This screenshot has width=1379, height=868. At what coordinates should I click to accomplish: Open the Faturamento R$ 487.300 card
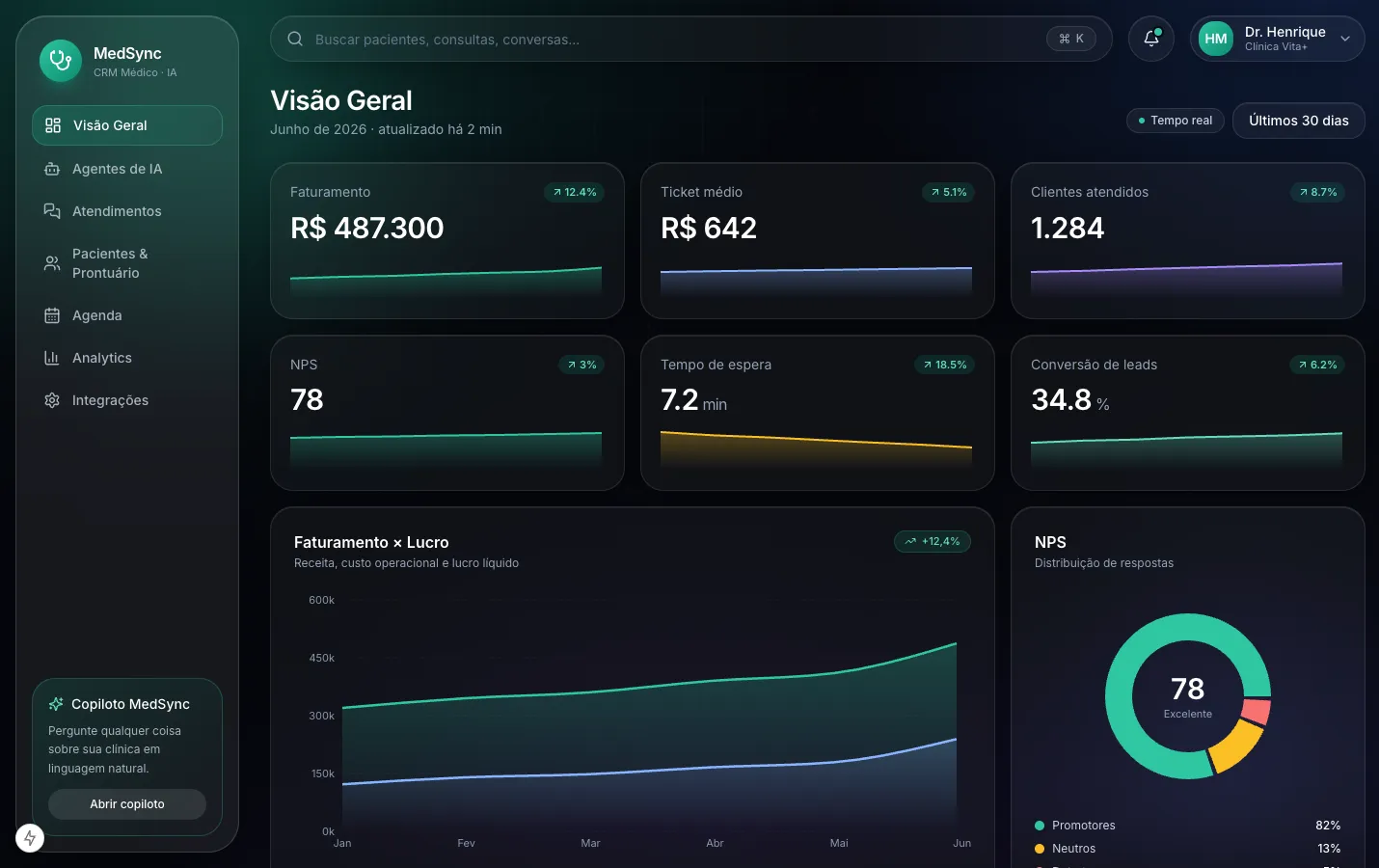pos(447,241)
